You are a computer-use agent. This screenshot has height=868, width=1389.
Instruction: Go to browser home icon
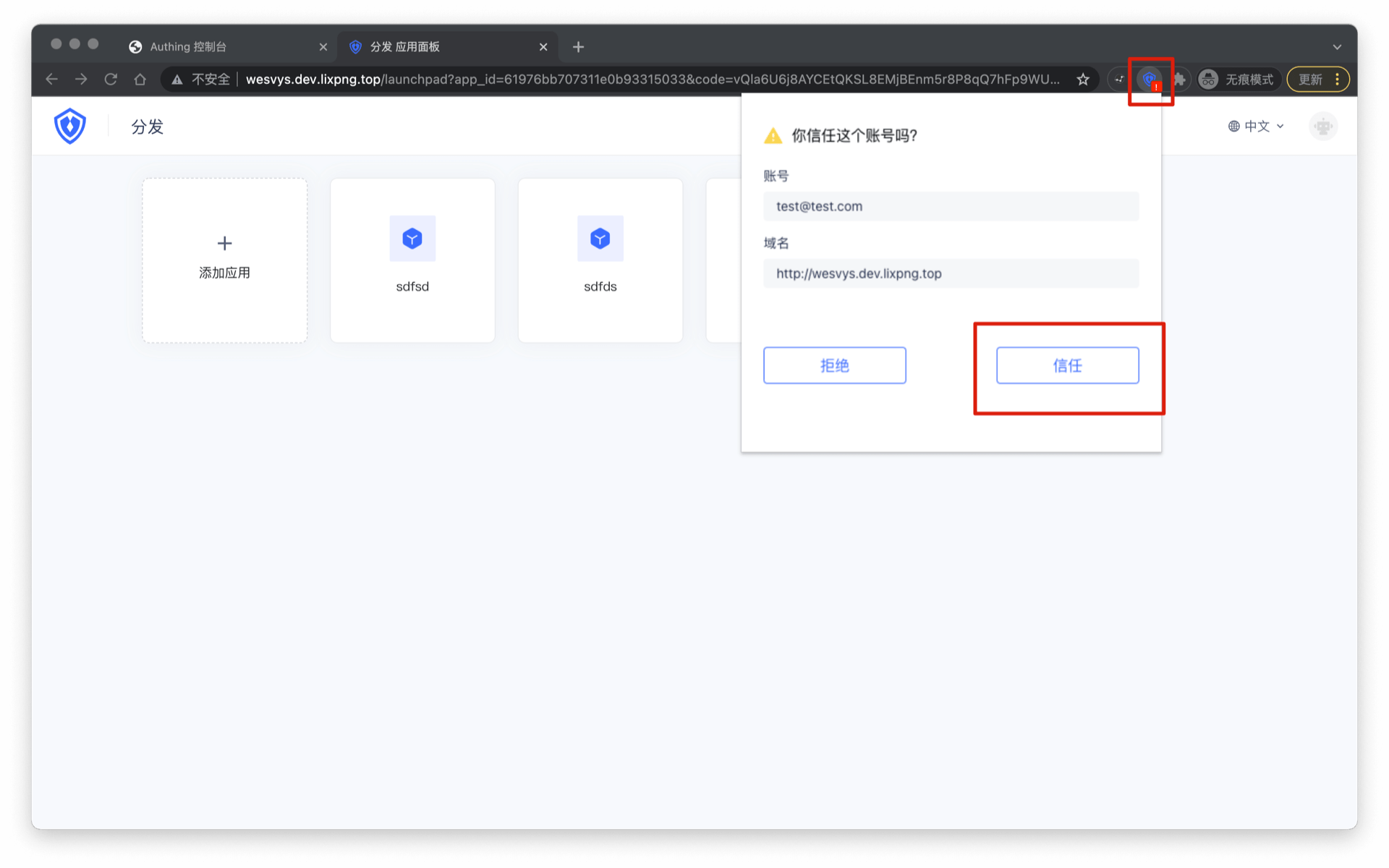pos(140,80)
